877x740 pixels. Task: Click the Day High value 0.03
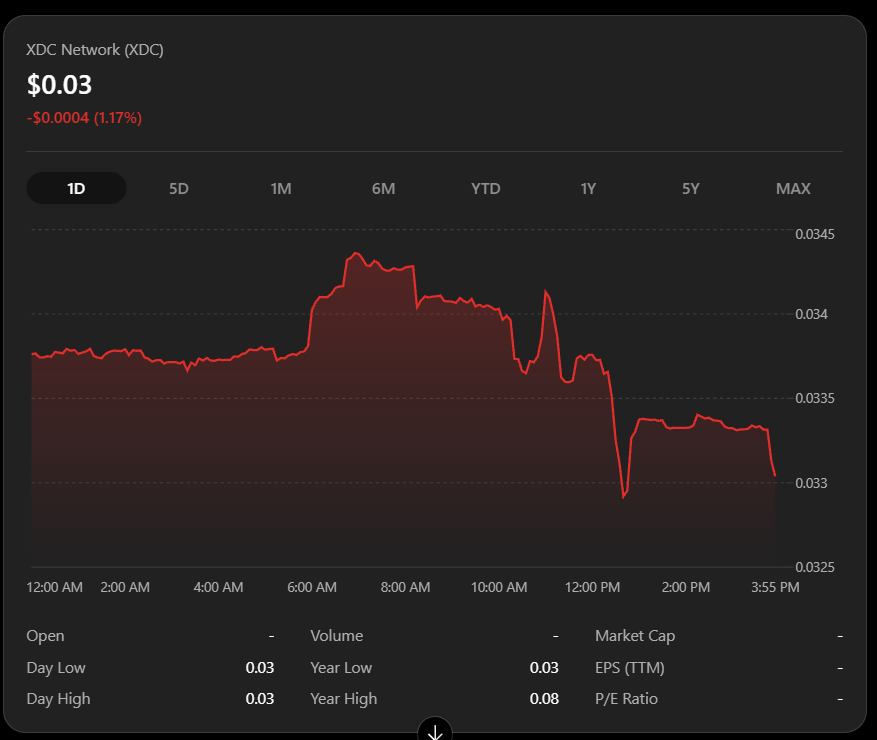click(260, 699)
